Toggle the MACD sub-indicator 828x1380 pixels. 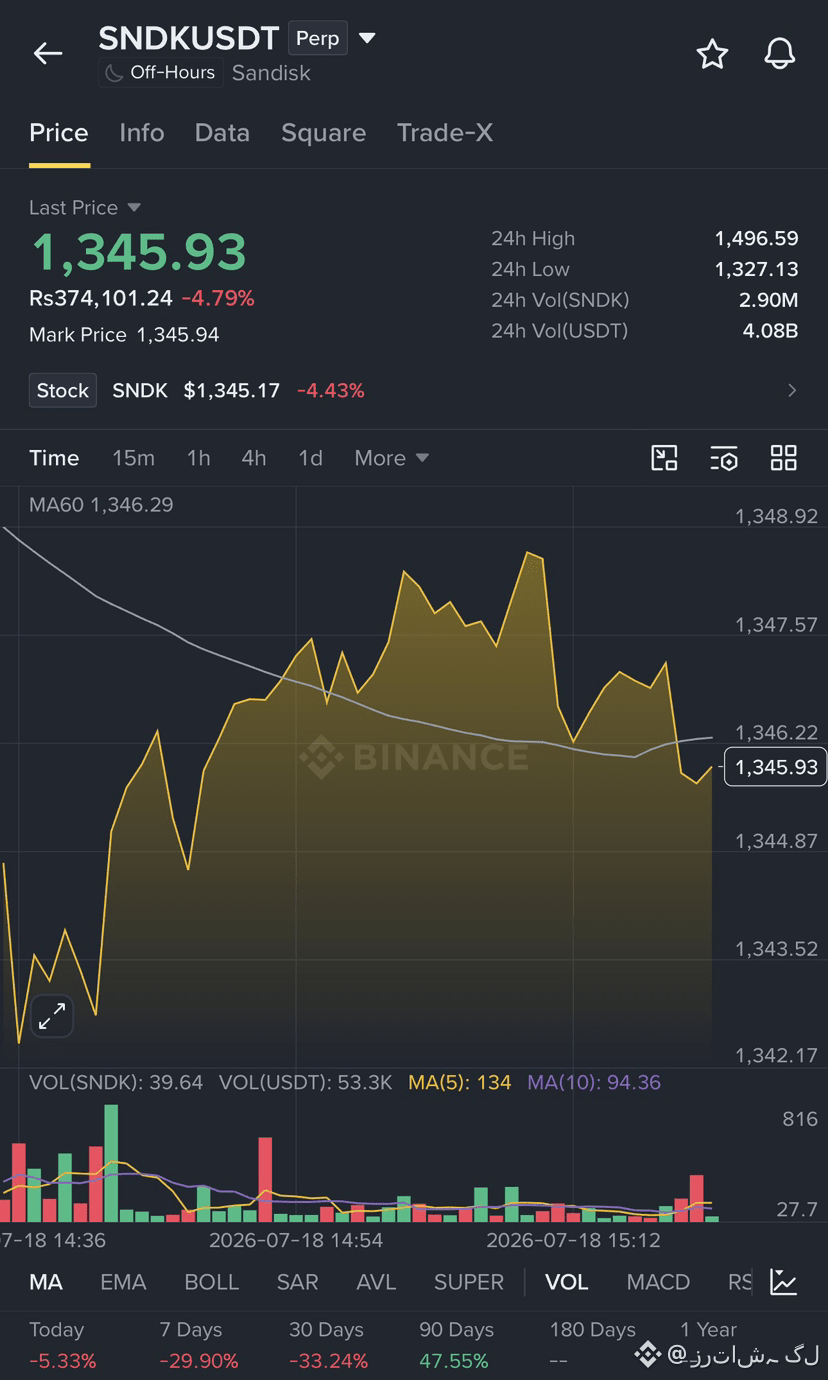point(658,1282)
